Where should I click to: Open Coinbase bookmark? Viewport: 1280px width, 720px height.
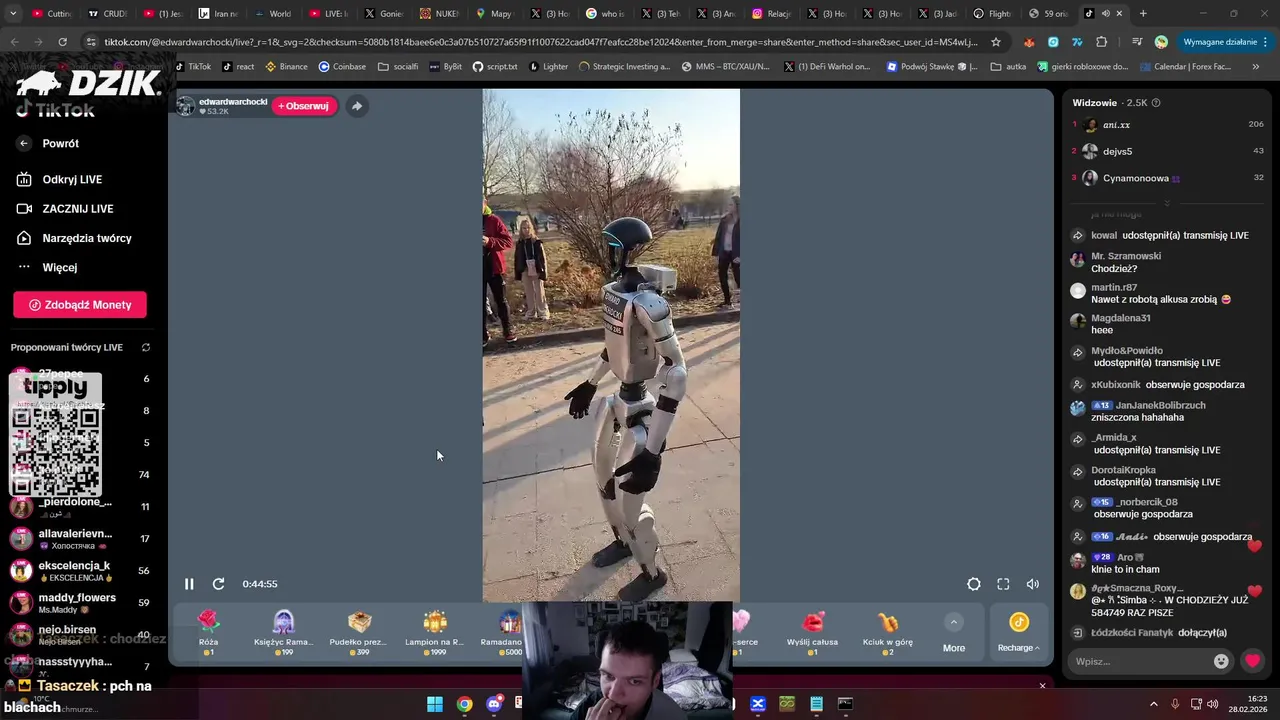coord(342,67)
